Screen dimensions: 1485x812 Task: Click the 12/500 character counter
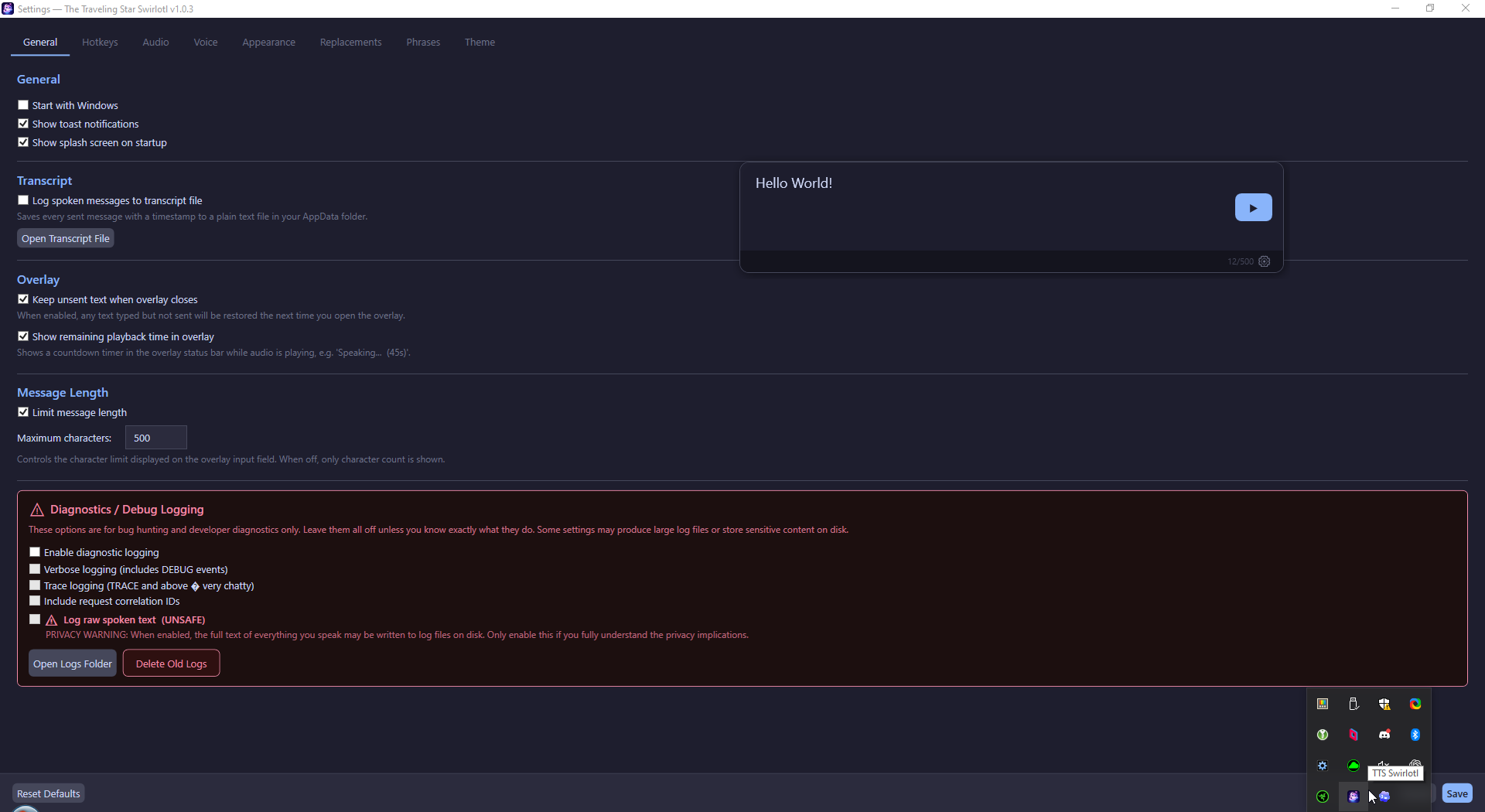(x=1240, y=261)
